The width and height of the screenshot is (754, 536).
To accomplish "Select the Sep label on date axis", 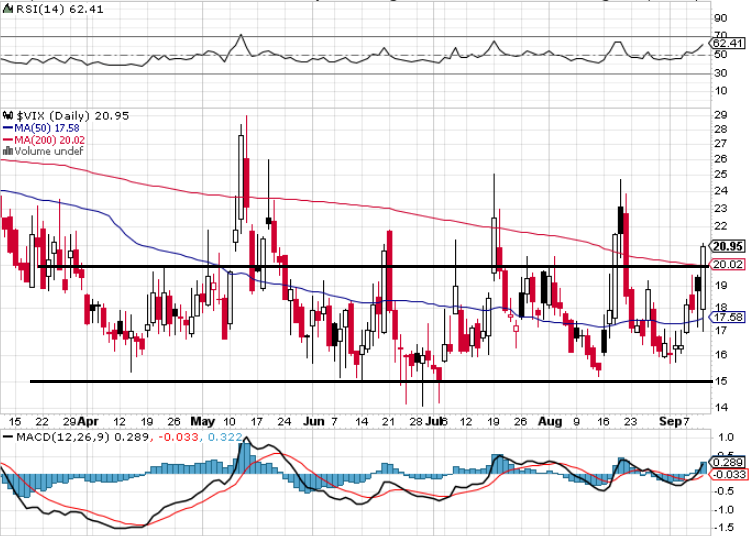I will 670,422.
